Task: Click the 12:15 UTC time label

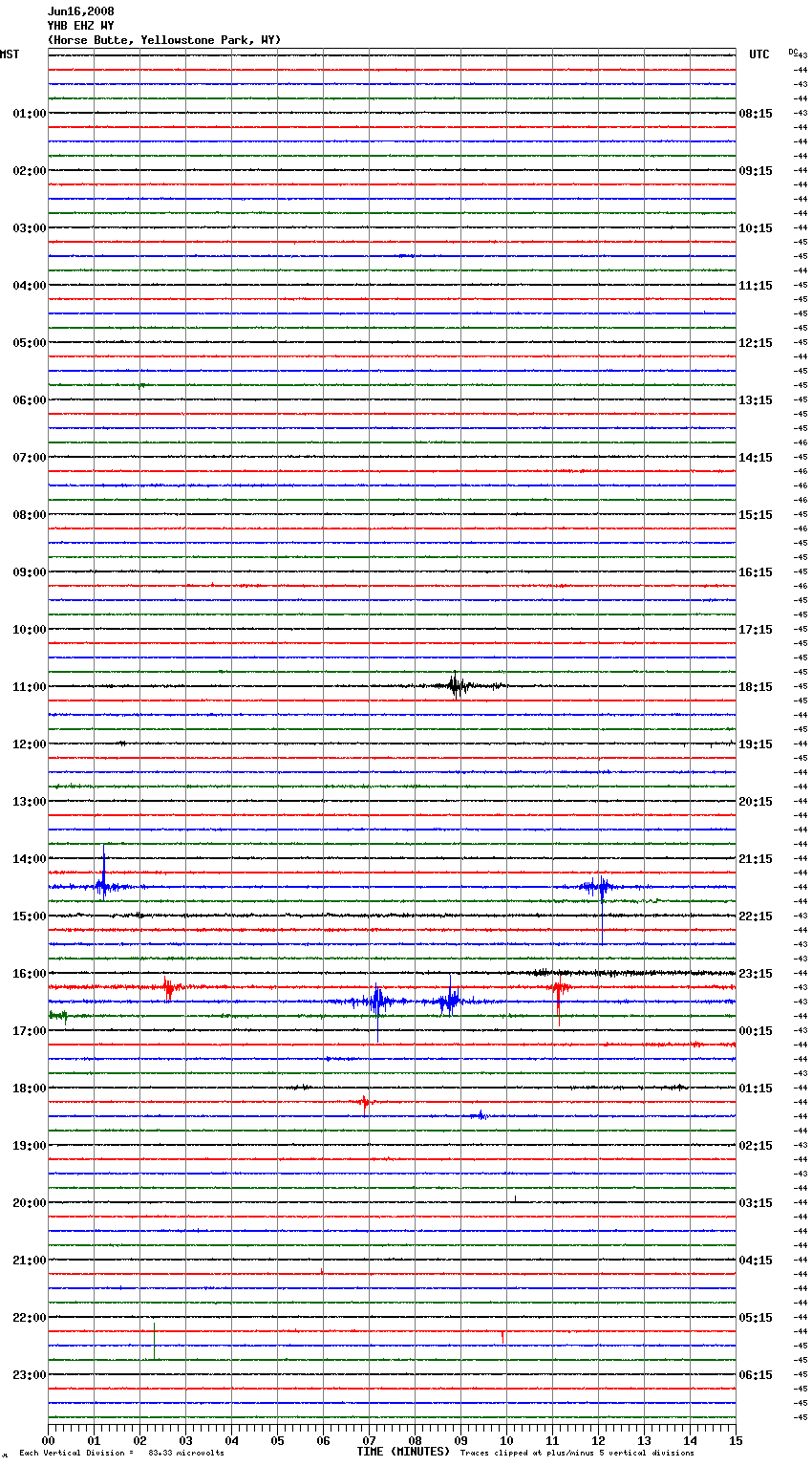Action: tap(756, 343)
